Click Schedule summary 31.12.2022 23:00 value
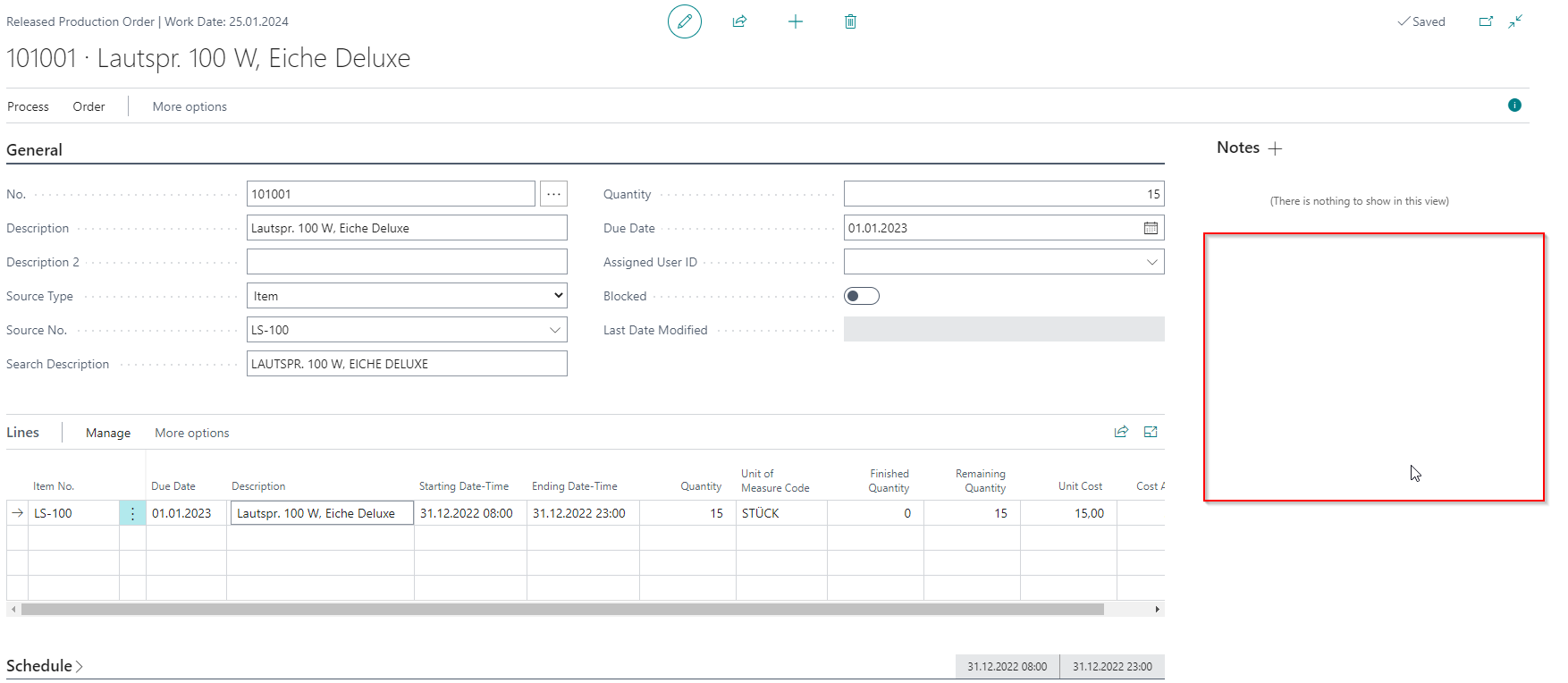This screenshot has width=1568, height=683. pyautogui.click(x=1112, y=667)
